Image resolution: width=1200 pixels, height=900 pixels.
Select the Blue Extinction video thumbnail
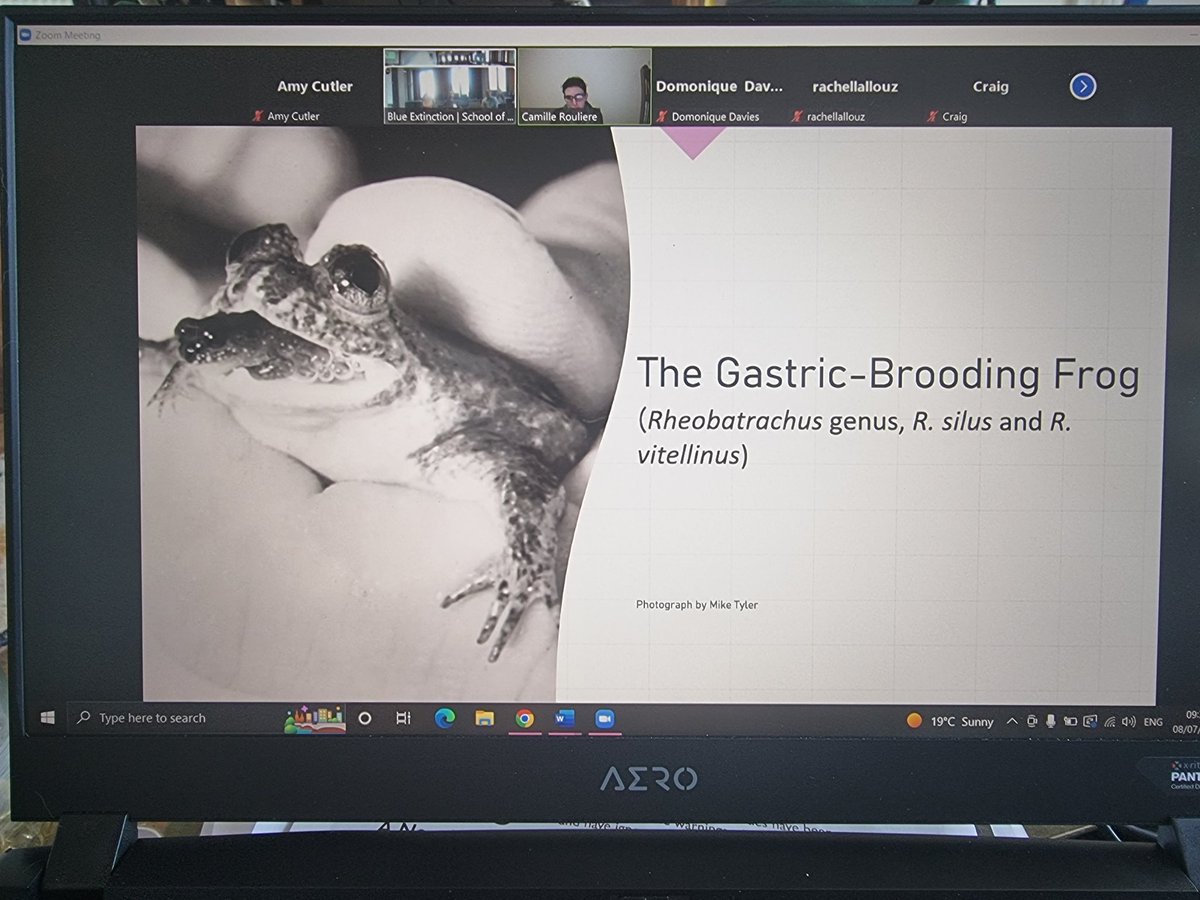click(x=450, y=87)
